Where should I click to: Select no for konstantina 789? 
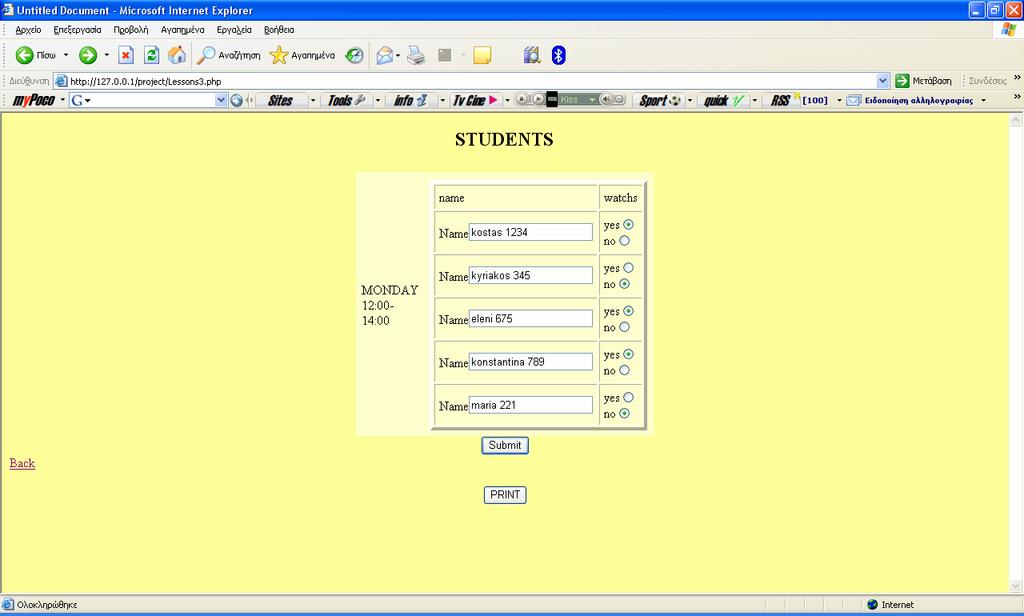(624, 370)
